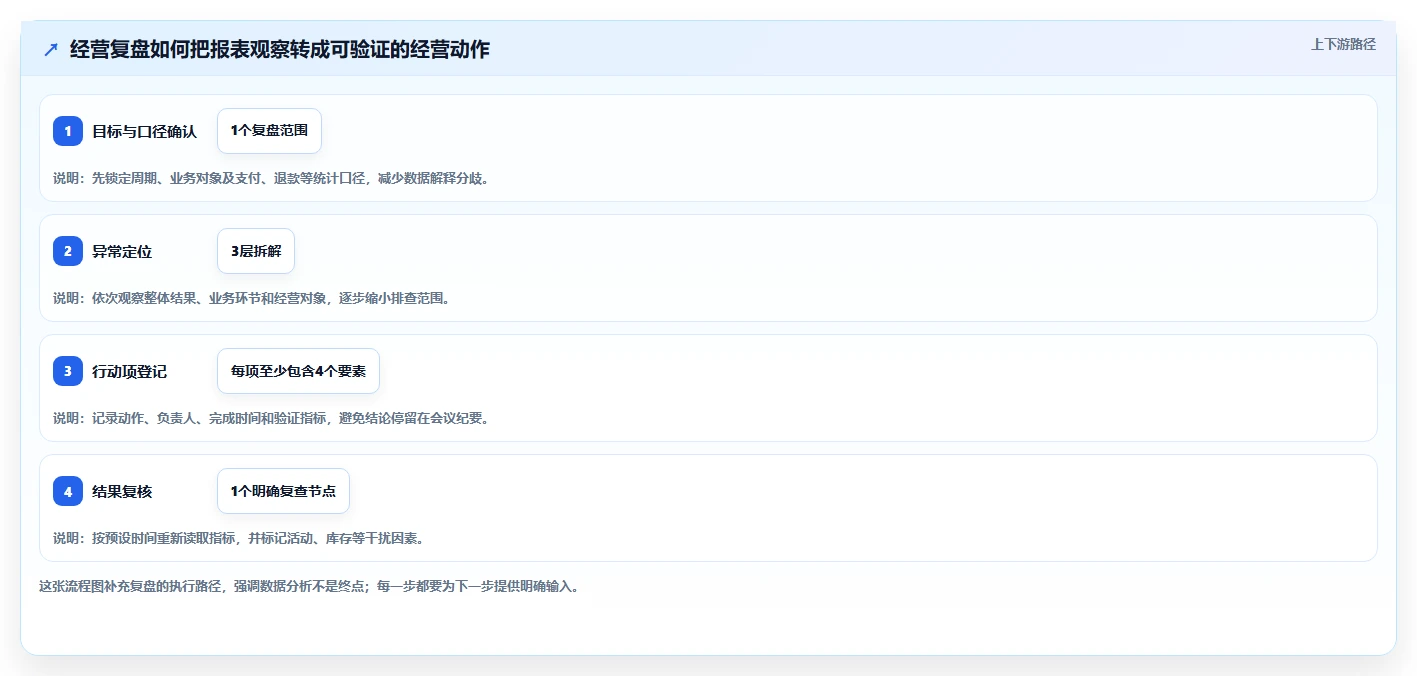This screenshot has width=1417, height=676.
Task: Click the description starting 依次观察整体结果
Action: click(x=252, y=298)
